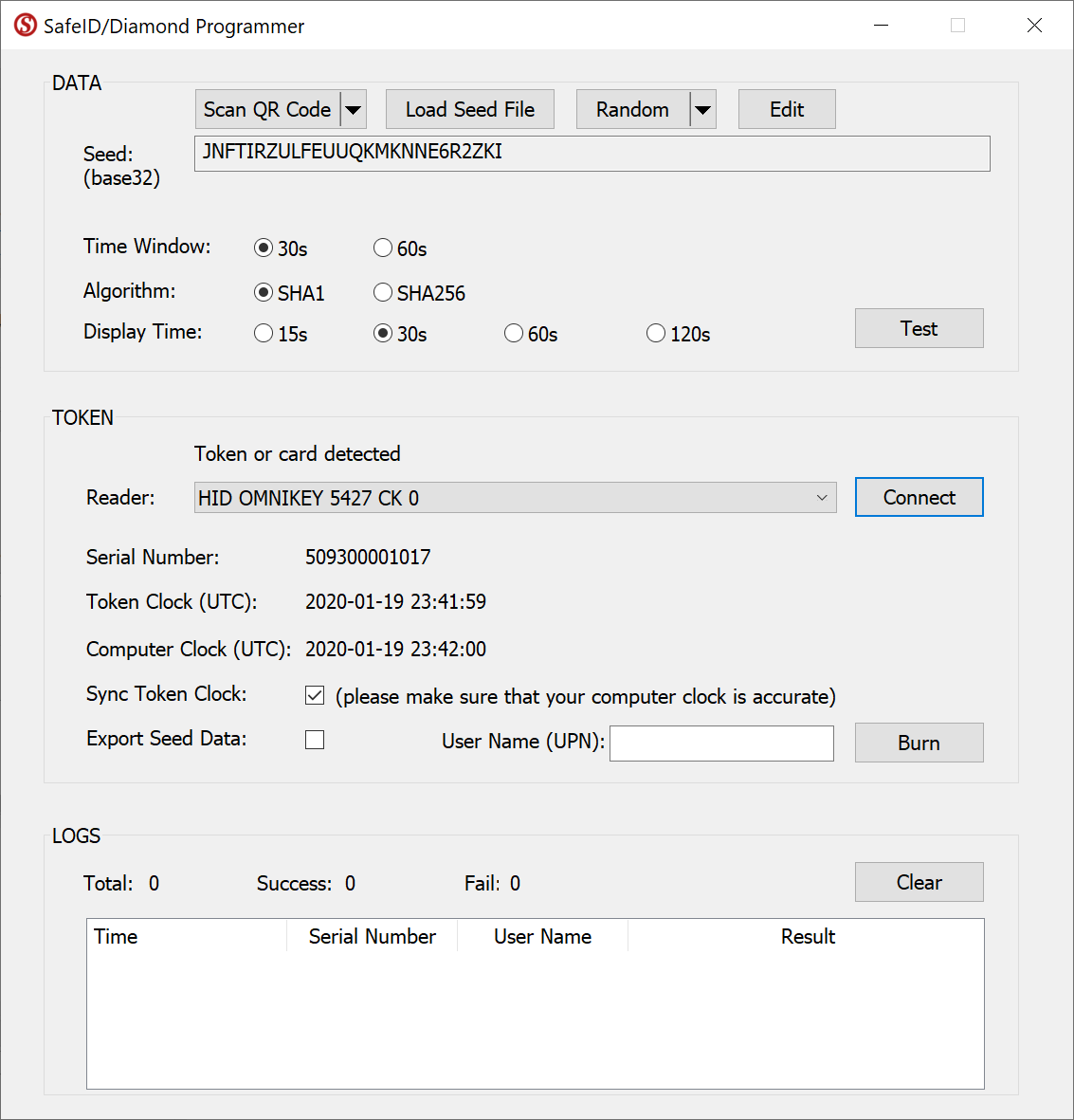Click the Serial Number column header

pyautogui.click(x=372, y=937)
